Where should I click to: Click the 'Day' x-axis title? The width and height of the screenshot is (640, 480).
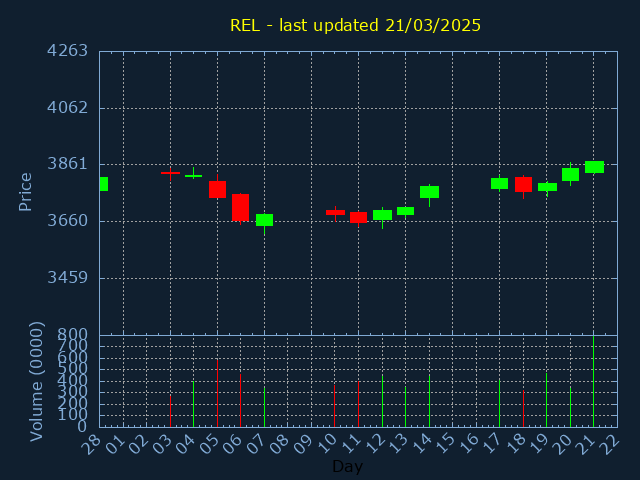pos(347,466)
